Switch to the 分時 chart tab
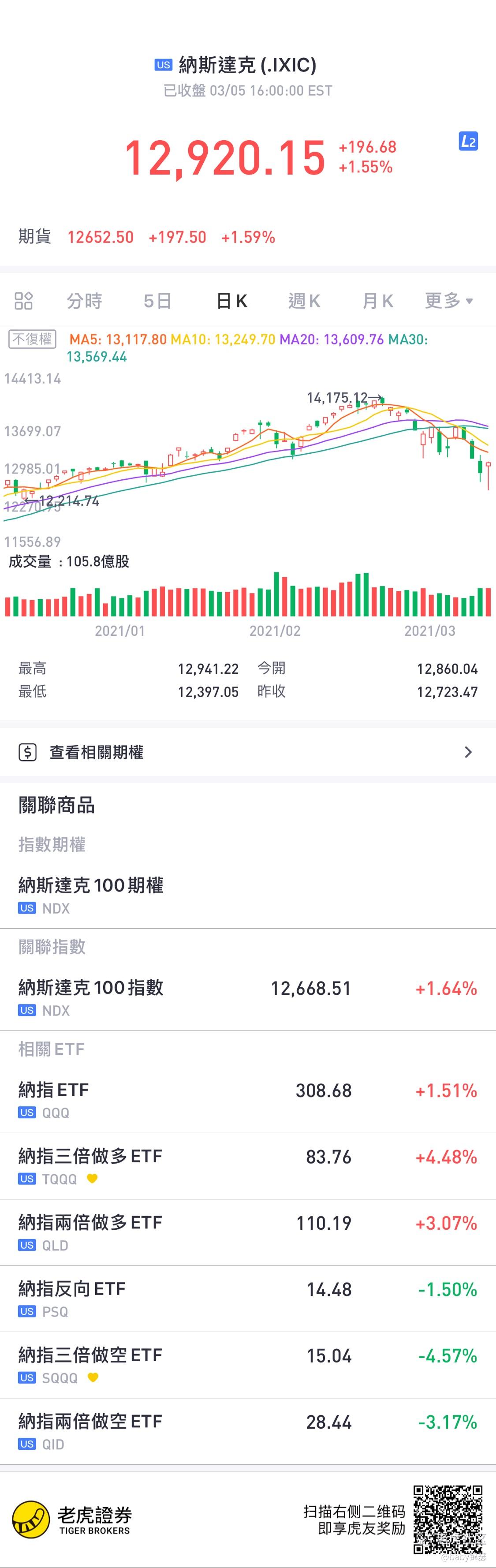 [85, 301]
